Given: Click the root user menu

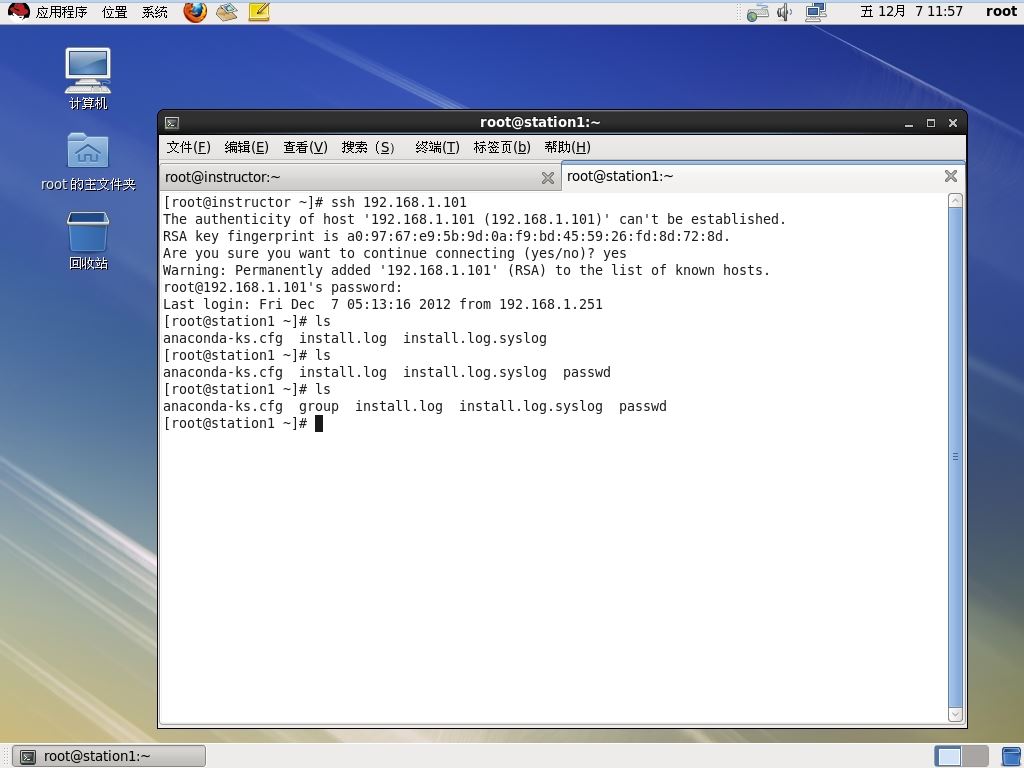Looking at the screenshot, I should (1001, 11).
